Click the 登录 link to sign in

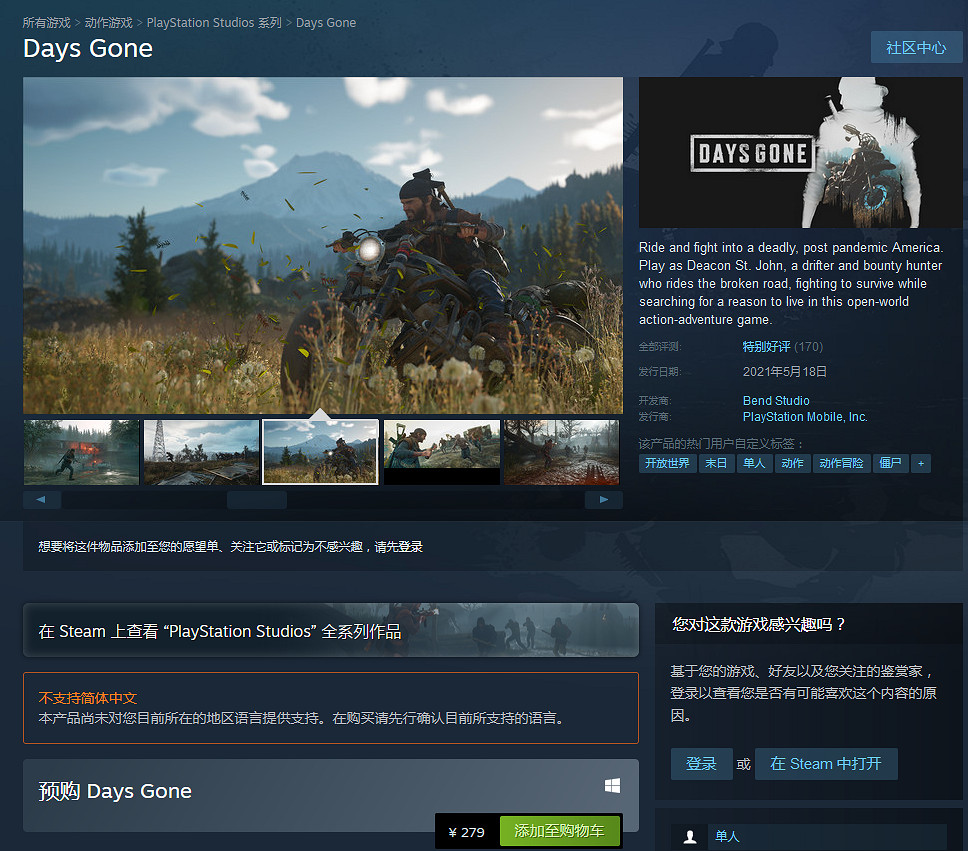coord(701,763)
